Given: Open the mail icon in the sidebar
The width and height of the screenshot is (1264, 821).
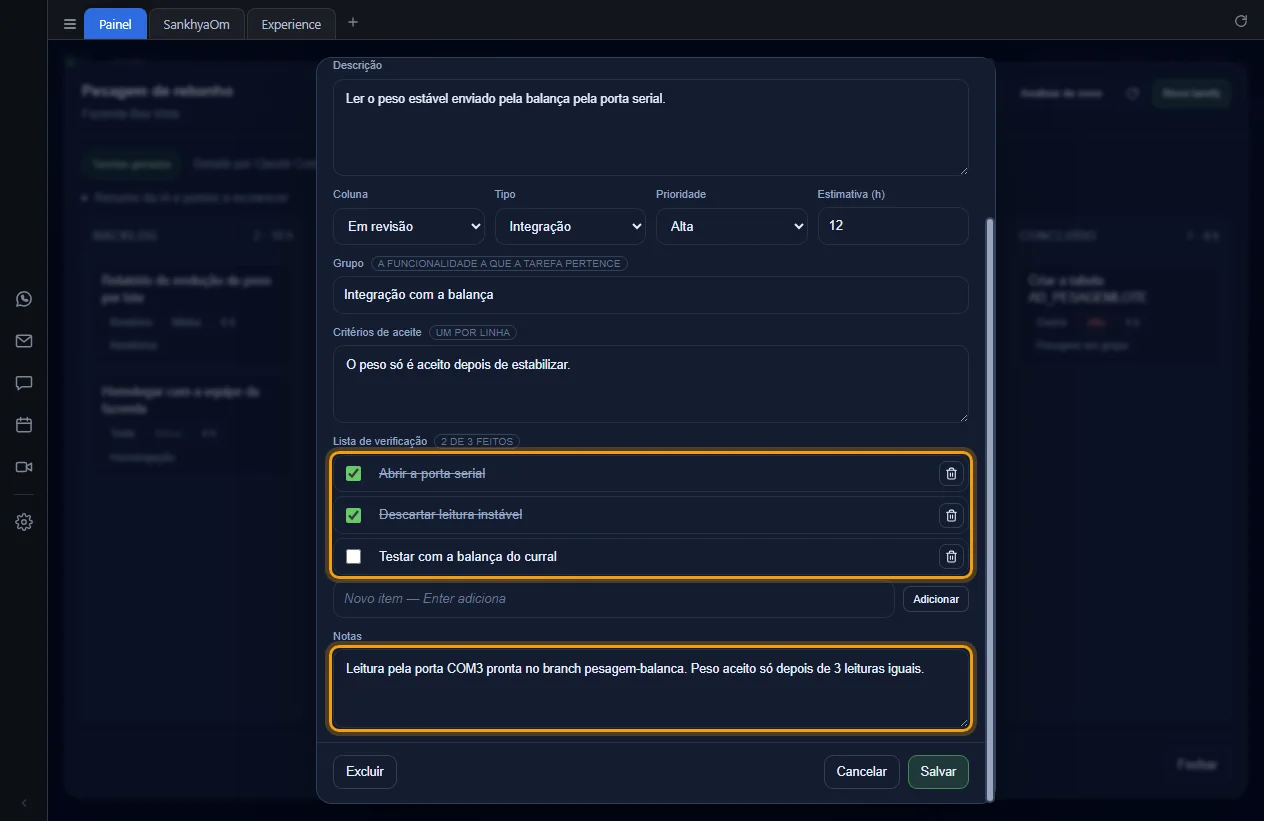Looking at the screenshot, I should 24,341.
